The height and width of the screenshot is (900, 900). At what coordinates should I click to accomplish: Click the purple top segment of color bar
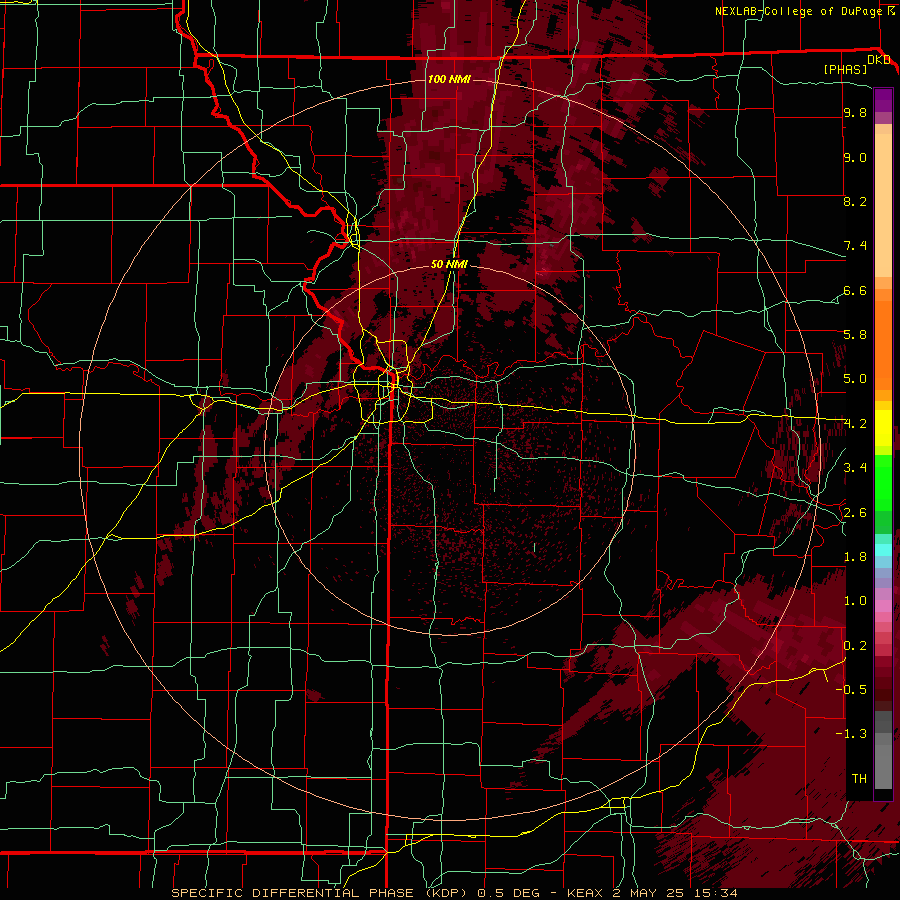pyautogui.click(x=883, y=100)
